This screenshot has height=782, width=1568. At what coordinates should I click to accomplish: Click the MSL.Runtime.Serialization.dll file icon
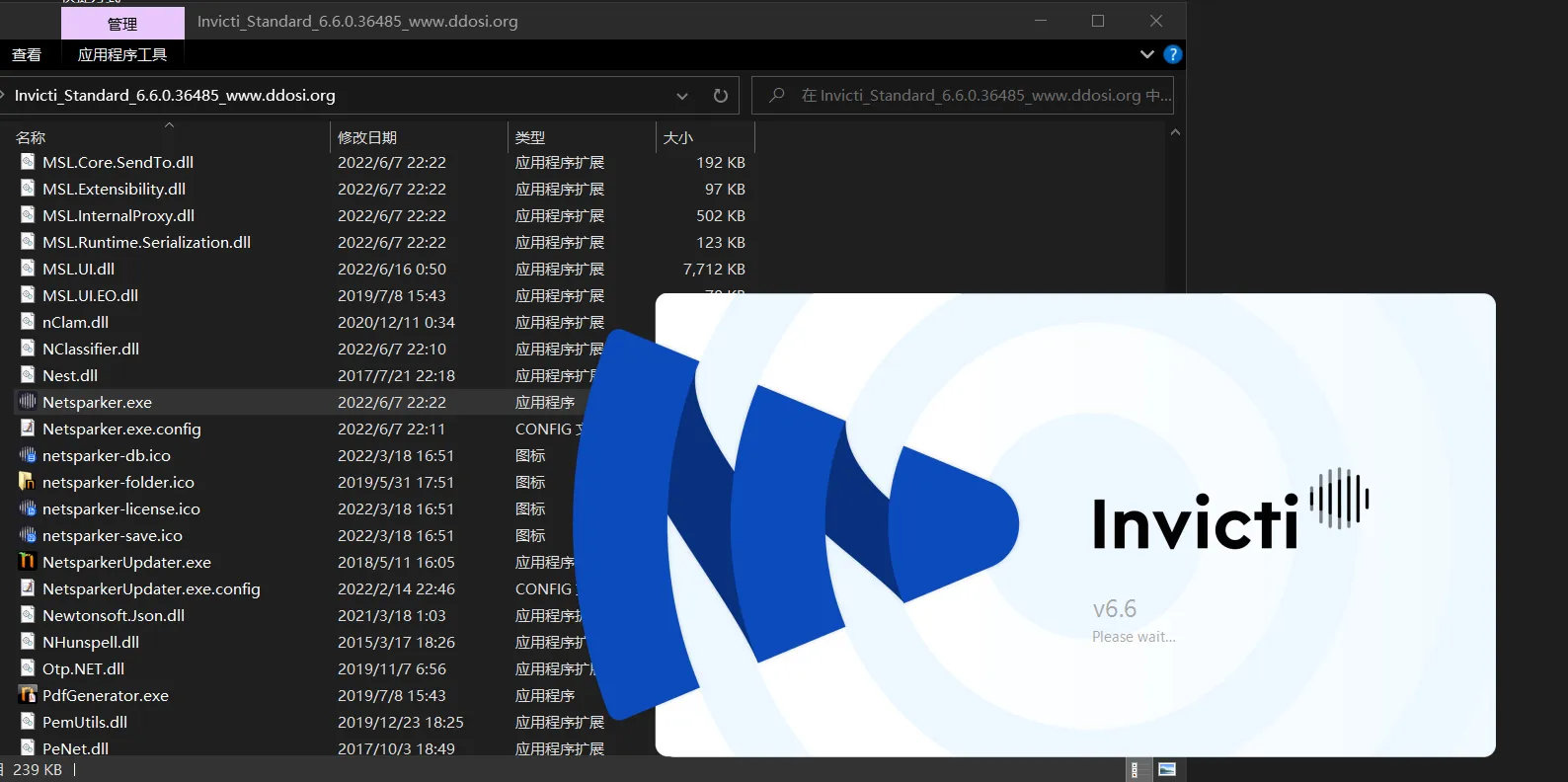pos(28,242)
